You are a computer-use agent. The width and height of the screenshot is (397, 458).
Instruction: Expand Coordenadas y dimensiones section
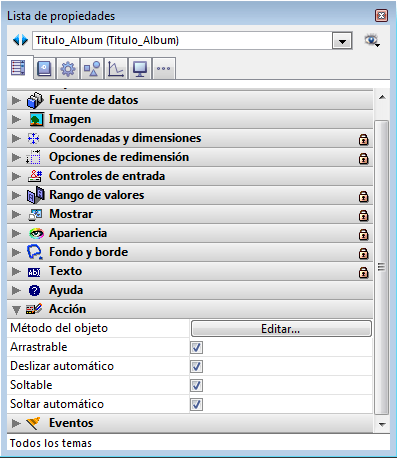[x=16, y=138]
